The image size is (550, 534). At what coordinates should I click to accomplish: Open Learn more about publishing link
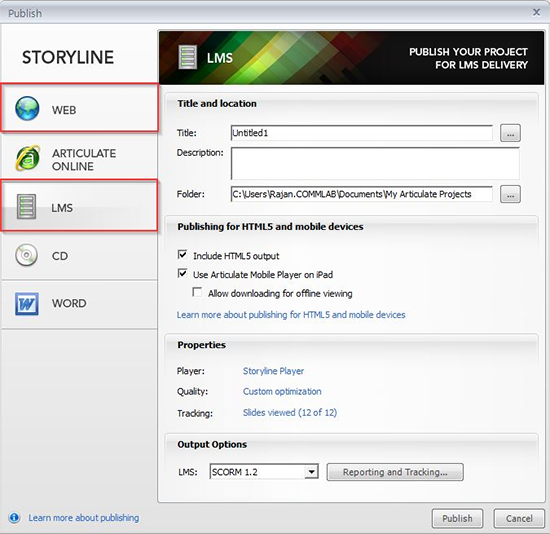click(83, 518)
